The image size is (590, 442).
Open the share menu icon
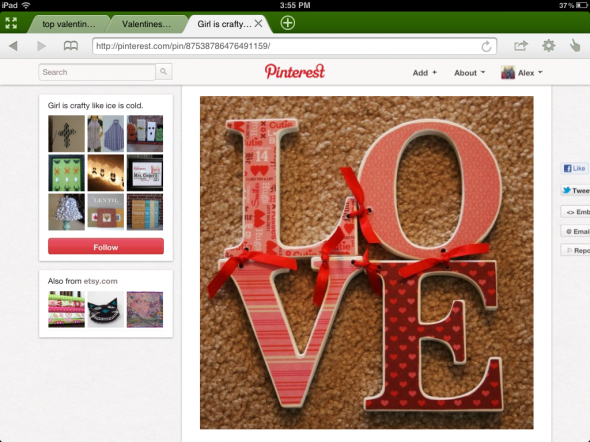521,46
